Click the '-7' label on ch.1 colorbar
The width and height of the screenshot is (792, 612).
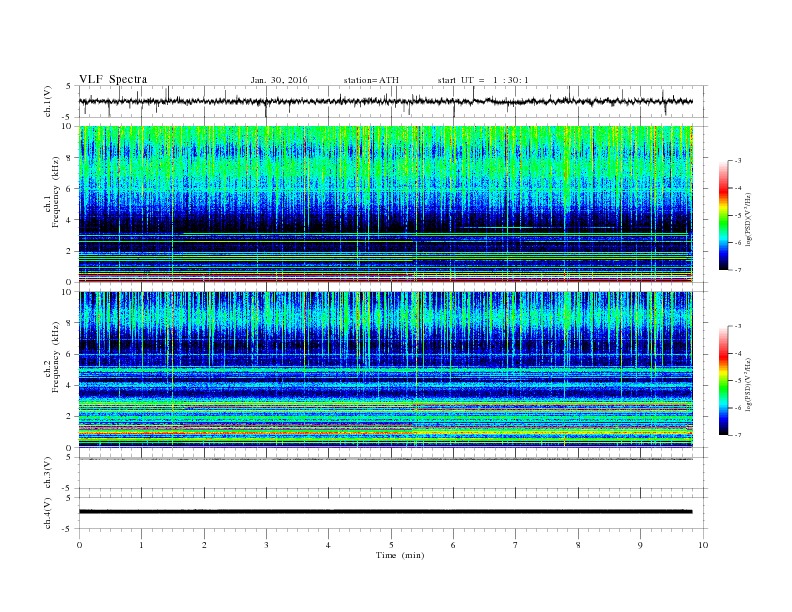(x=738, y=270)
